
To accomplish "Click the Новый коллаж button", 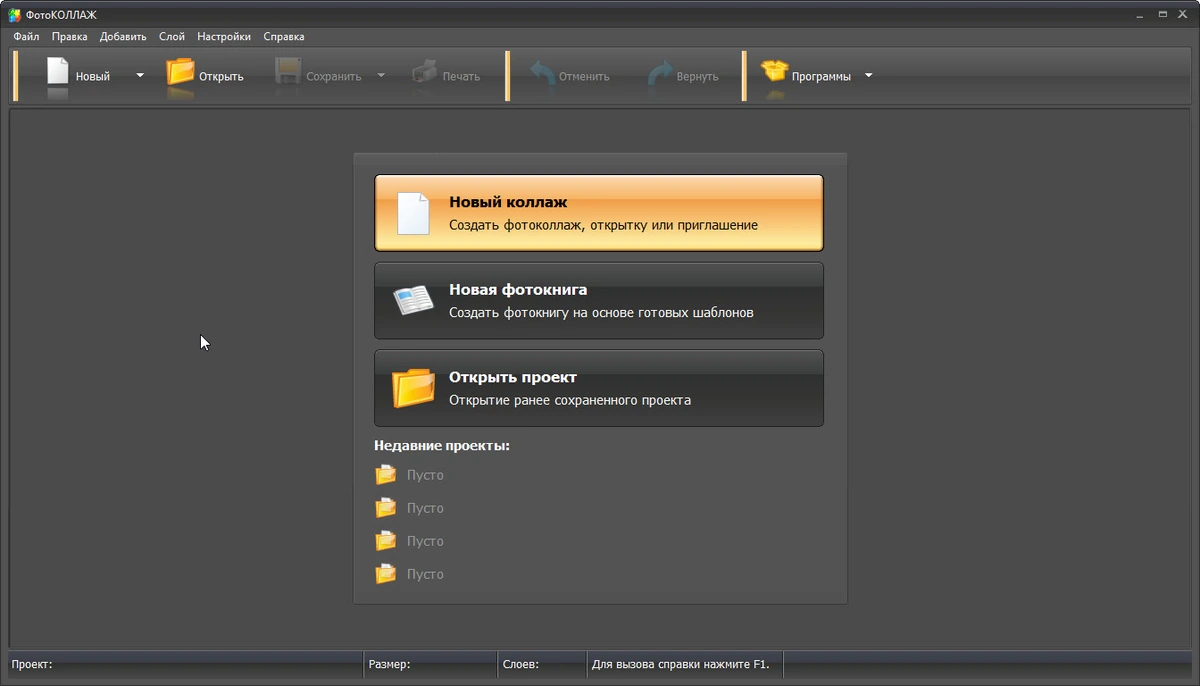I will click(599, 213).
